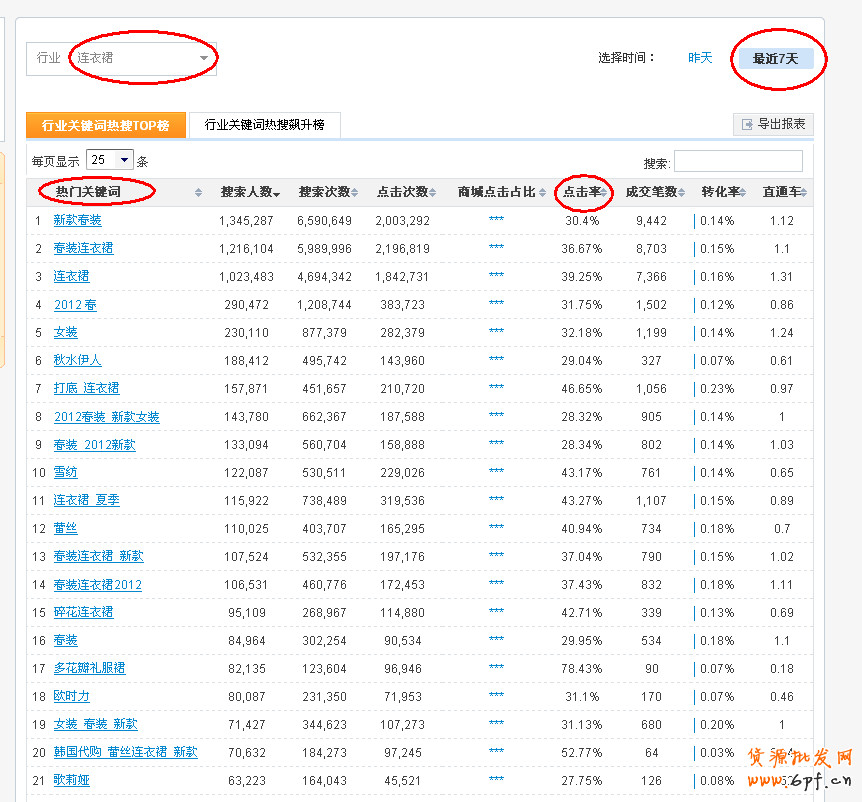Viewport: 862px width, 802px height.
Task: Sort by 搜索次数 column arrow
Action: point(353,193)
